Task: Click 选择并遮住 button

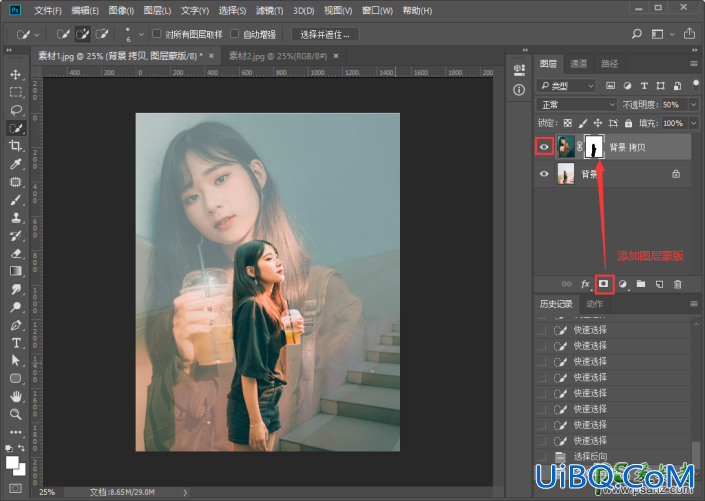Action: (325, 34)
